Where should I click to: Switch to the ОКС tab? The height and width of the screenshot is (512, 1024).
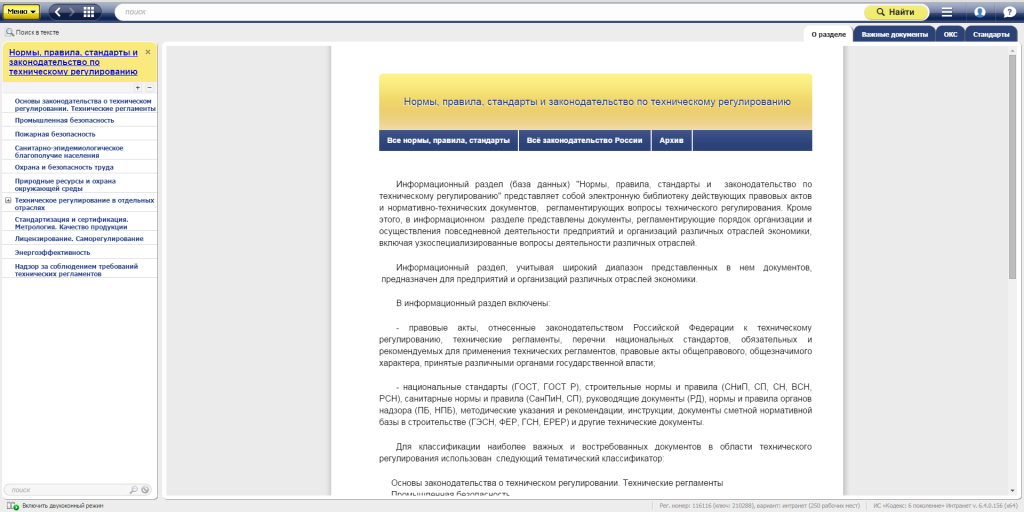(950, 34)
